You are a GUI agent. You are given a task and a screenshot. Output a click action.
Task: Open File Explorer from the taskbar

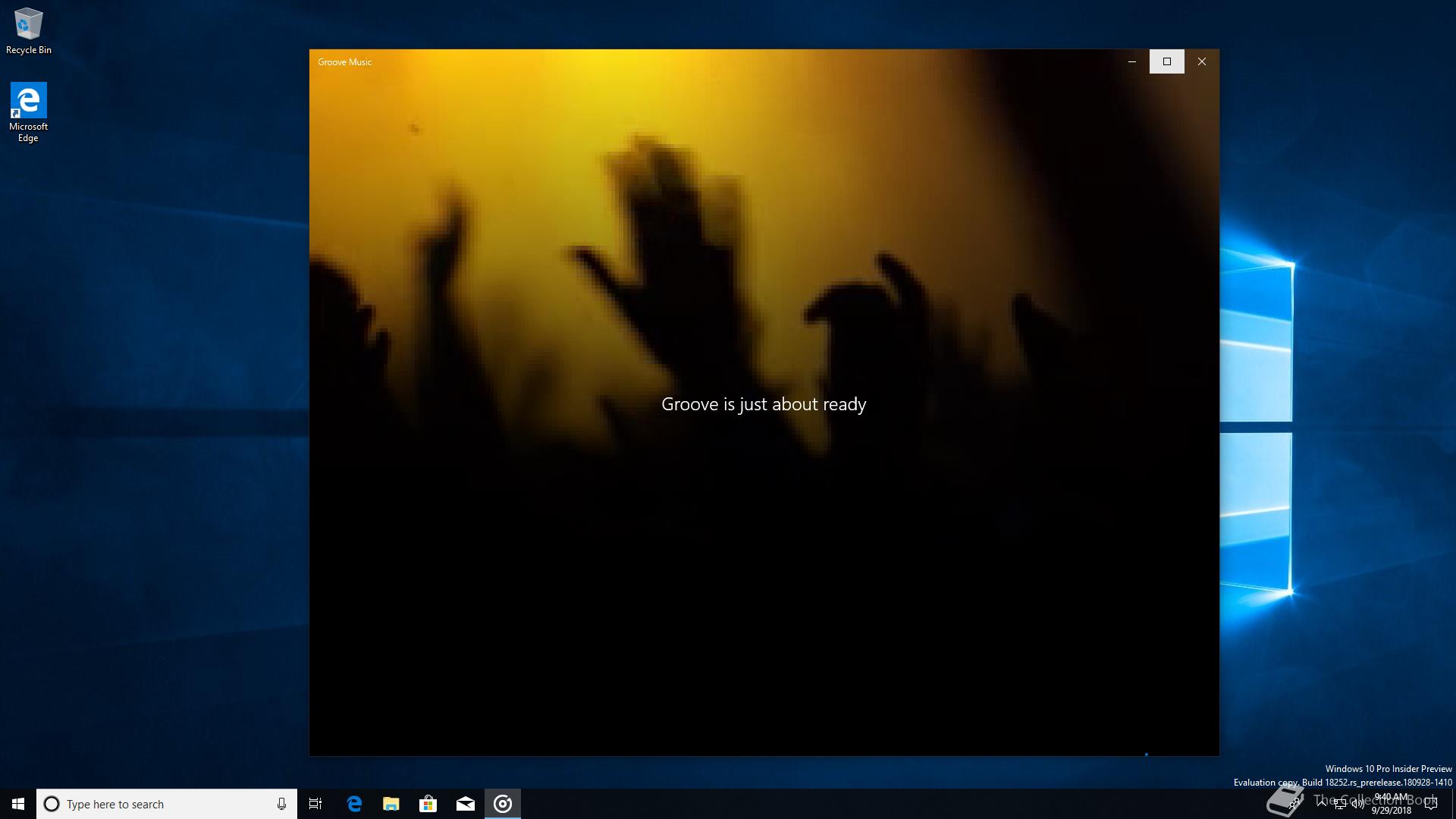[391, 804]
